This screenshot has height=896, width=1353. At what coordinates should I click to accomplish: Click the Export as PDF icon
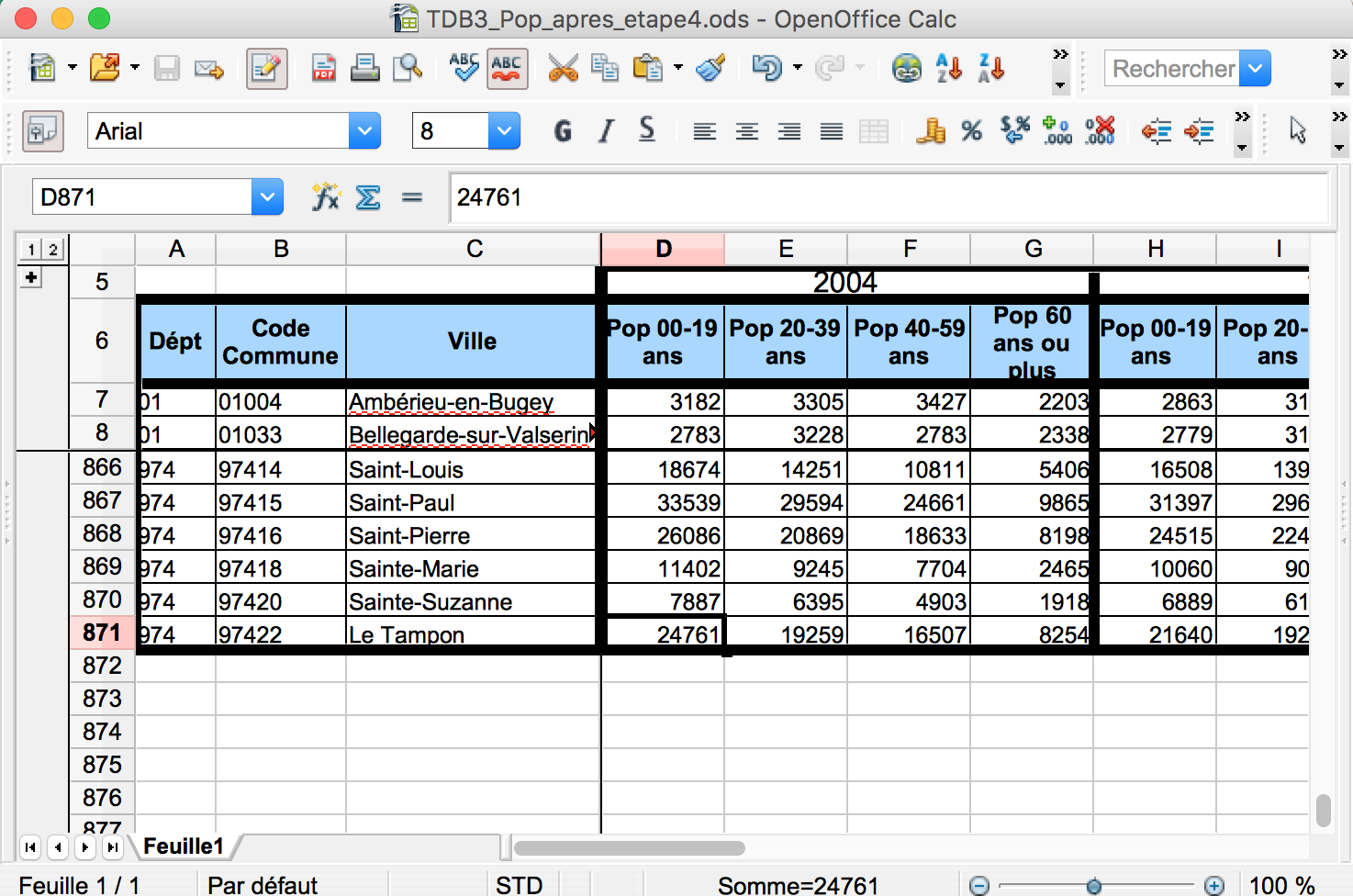[x=323, y=69]
